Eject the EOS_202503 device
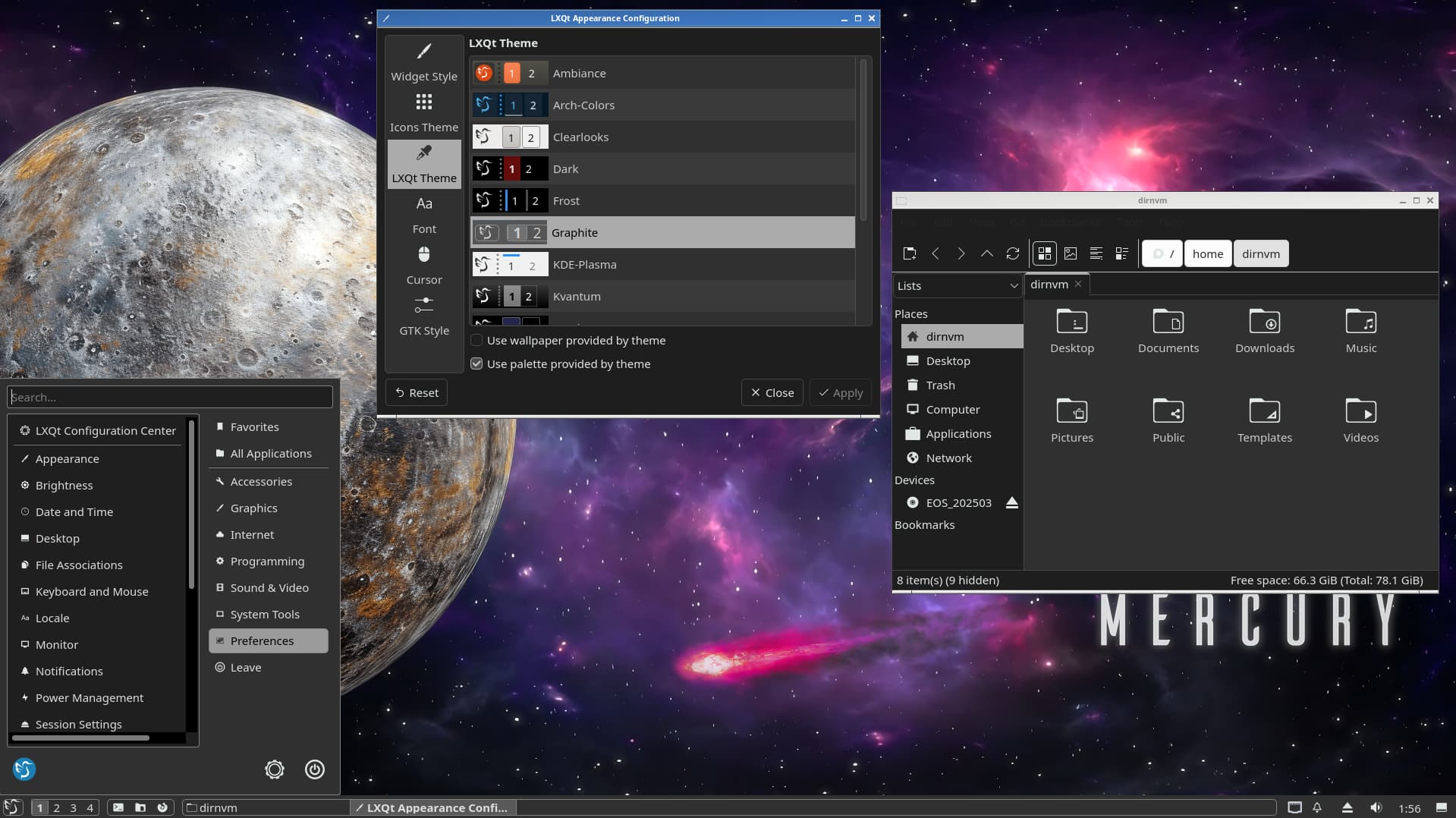1456x818 pixels. [1011, 502]
